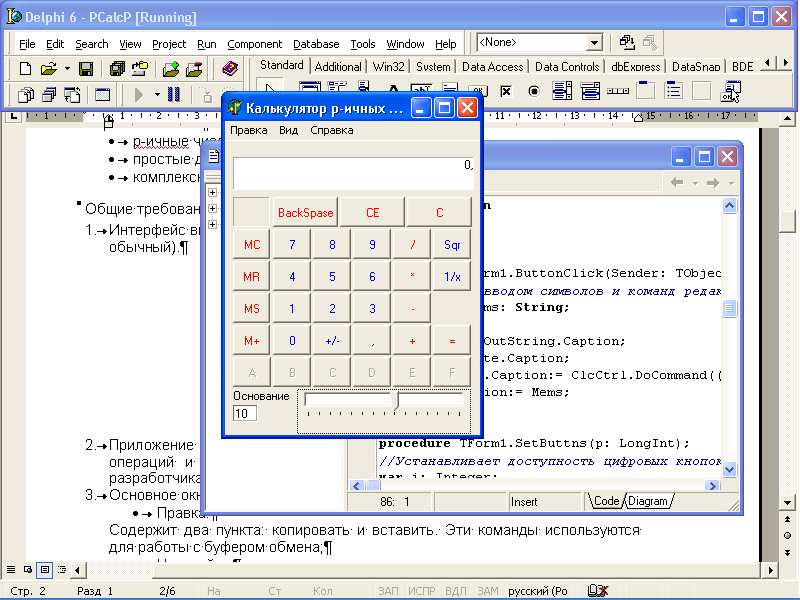Screen dimensions: 800x600
Task: Click Word spelling status book icon
Action: click(x=597, y=590)
